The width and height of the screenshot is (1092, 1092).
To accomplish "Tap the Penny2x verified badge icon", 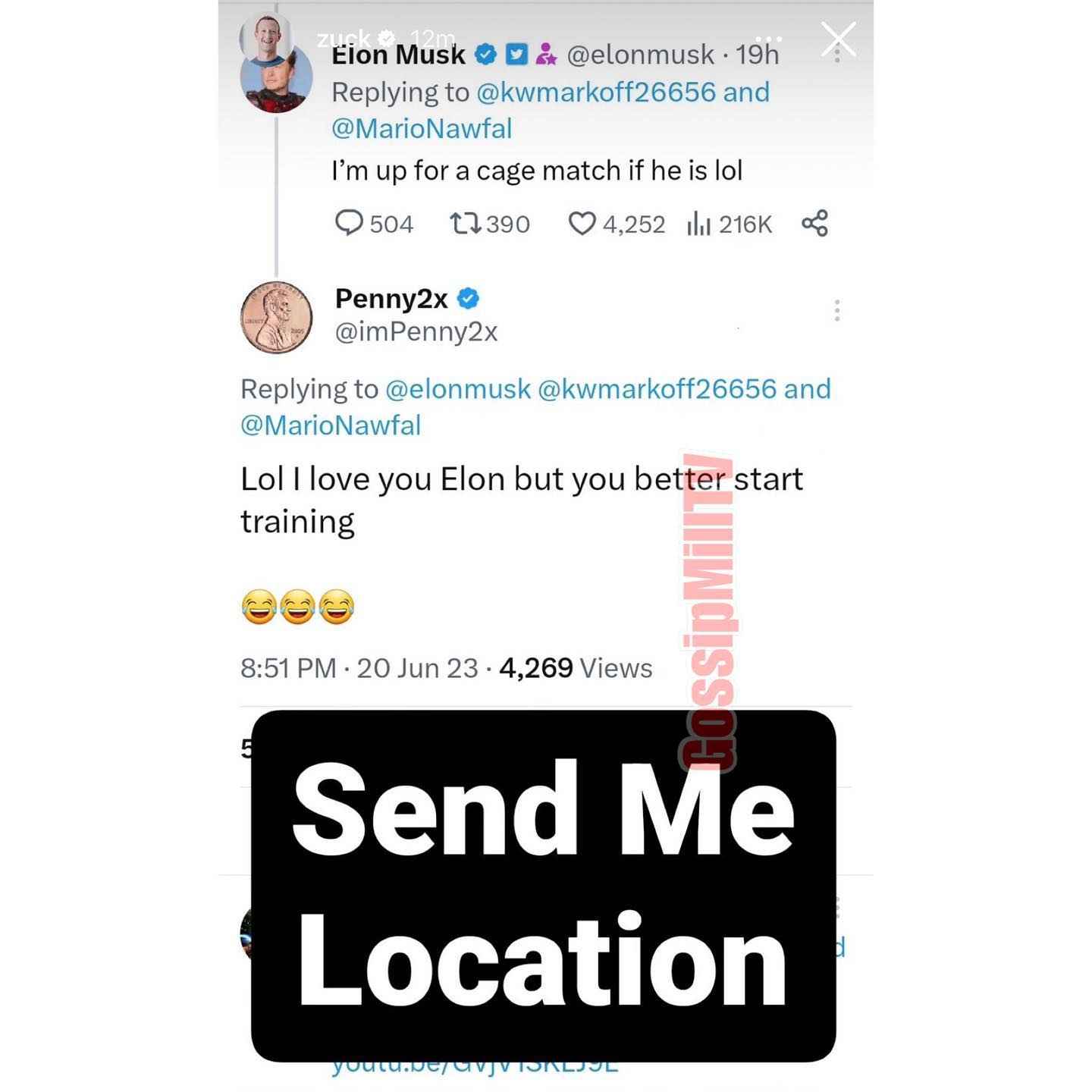I will [x=469, y=299].
